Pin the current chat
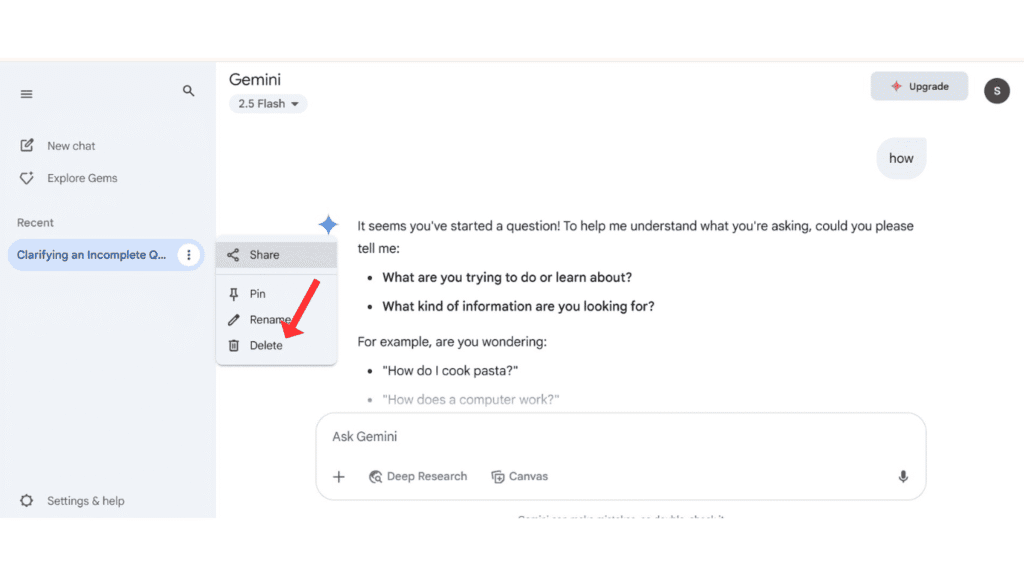The width and height of the screenshot is (1024, 576). coord(257,293)
